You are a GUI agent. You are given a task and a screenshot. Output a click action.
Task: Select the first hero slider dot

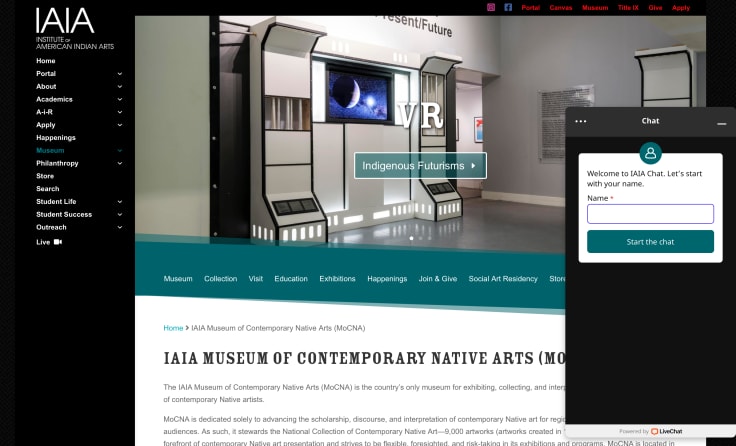(412, 238)
